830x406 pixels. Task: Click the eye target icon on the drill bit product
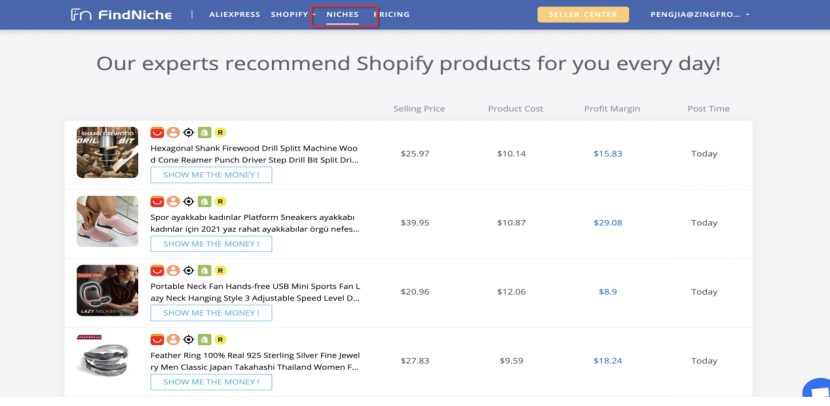tap(188, 132)
